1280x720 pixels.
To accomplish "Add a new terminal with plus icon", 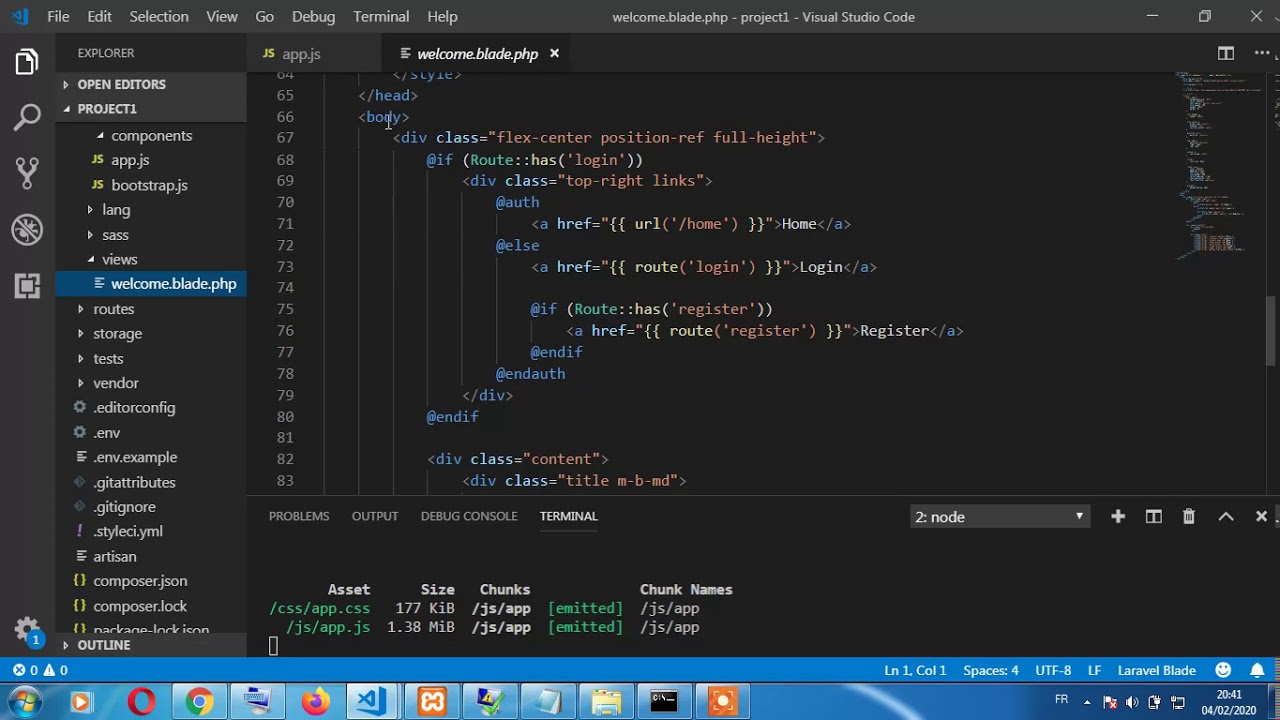I will click(x=1118, y=516).
